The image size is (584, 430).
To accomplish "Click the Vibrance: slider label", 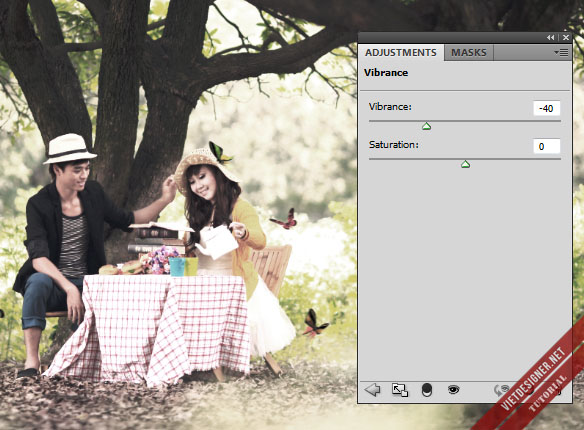I will [x=390, y=107].
